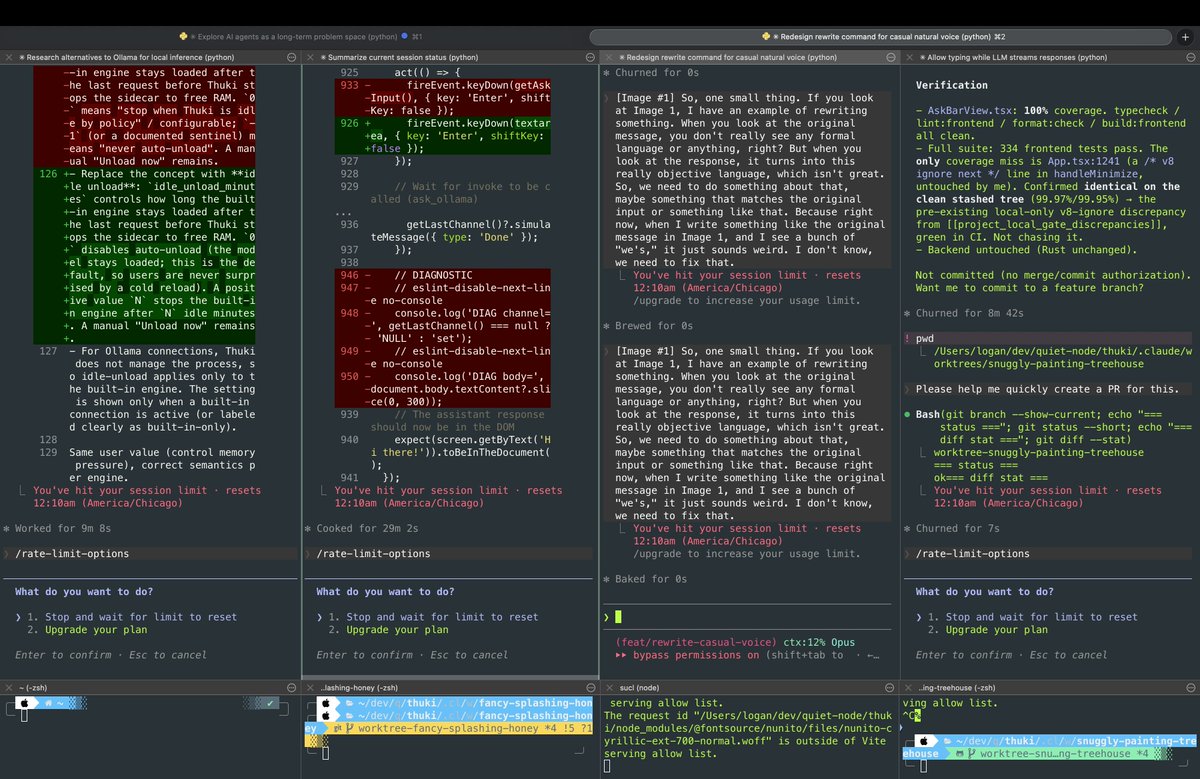Click the /rate-limit-options command in Summarize session pane
This screenshot has width=1200, height=779.
coord(373,554)
